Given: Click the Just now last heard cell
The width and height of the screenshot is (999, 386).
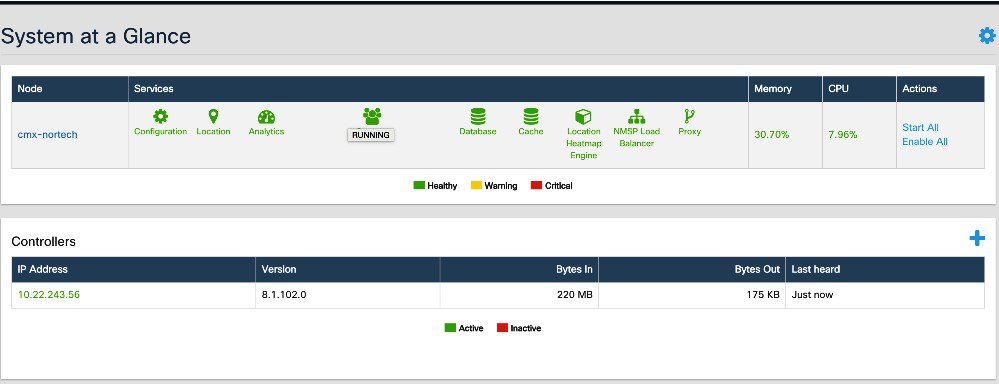Looking at the screenshot, I should (x=885, y=295).
